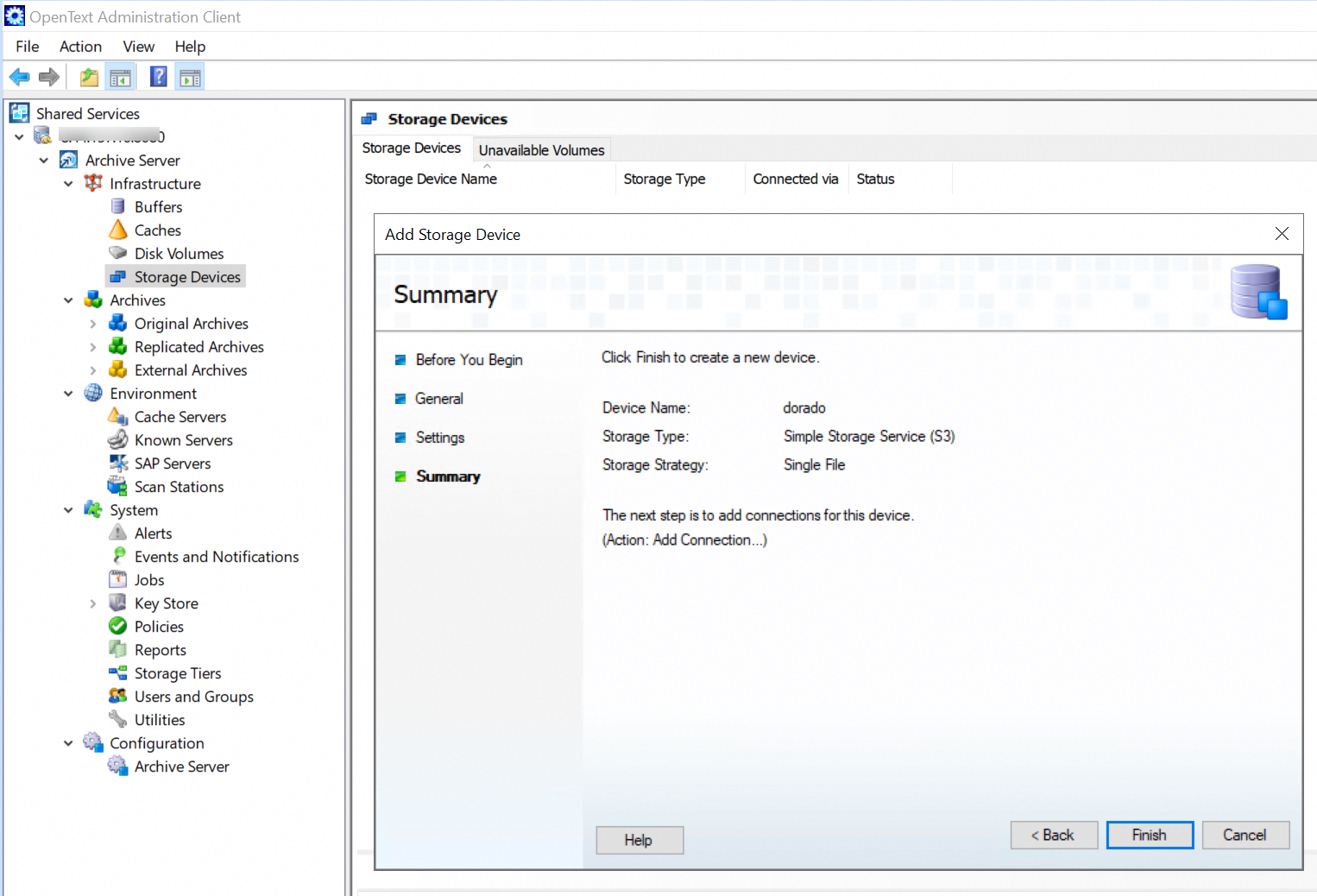Sort by Connected via column header
The image size is (1317, 896).
(x=797, y=179)
